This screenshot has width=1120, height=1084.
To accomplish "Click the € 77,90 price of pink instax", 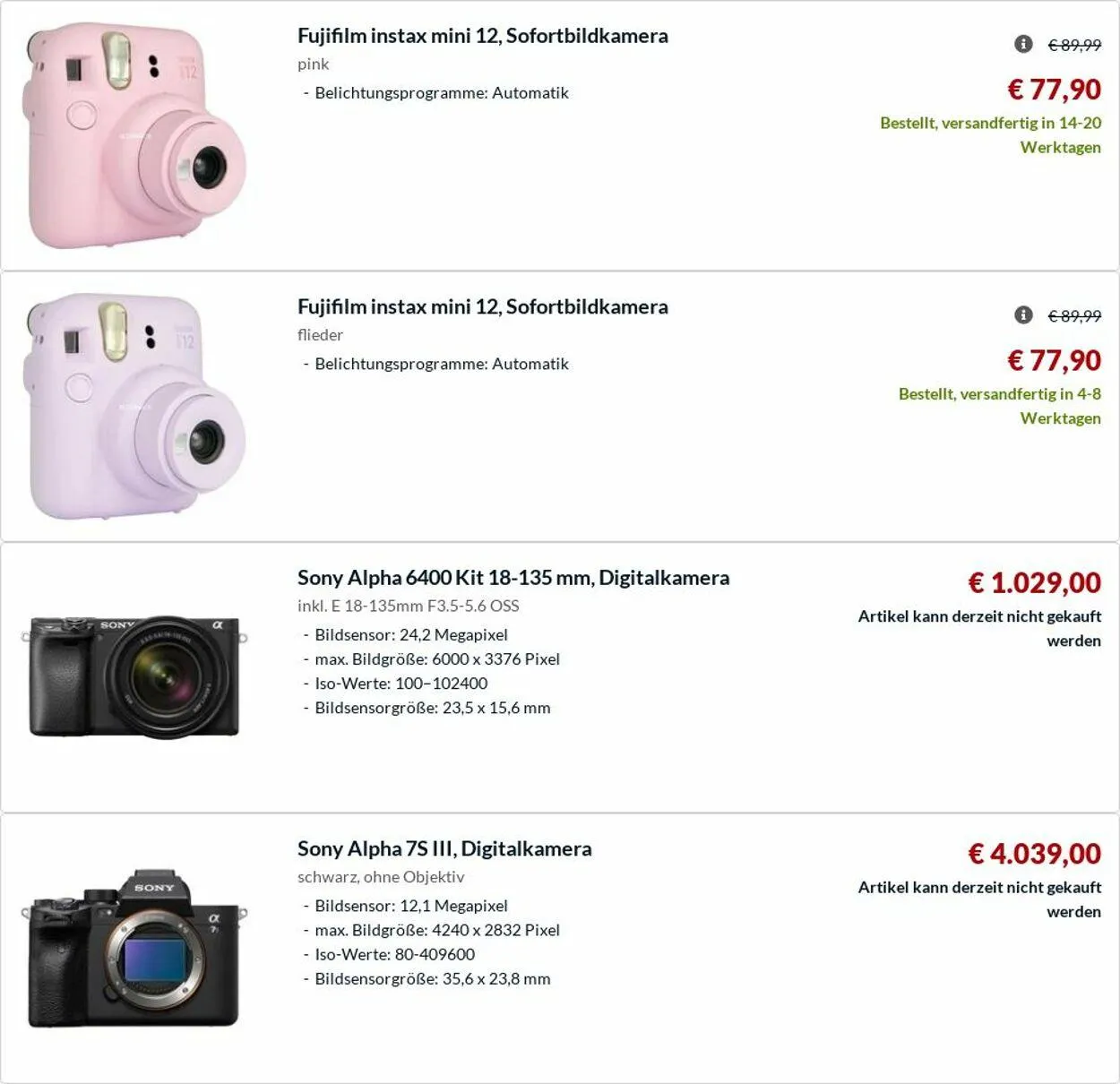I will pos(1054,89).
